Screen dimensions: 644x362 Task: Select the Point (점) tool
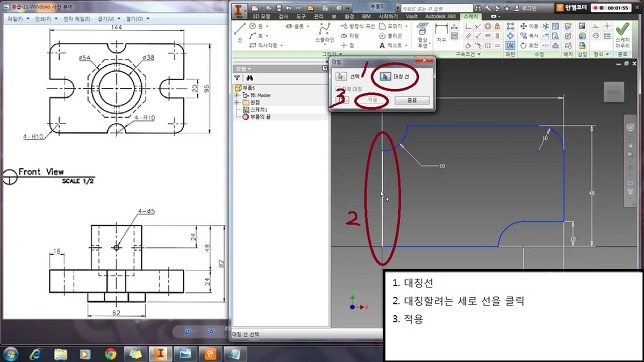coord(347,45)
